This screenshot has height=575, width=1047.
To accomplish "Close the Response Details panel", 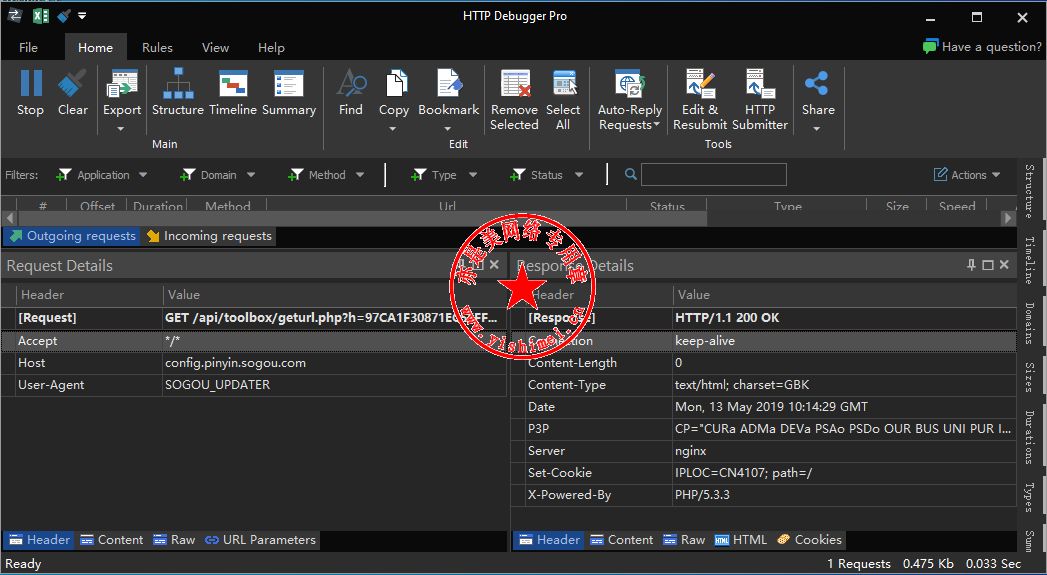I will point(1004,265).
